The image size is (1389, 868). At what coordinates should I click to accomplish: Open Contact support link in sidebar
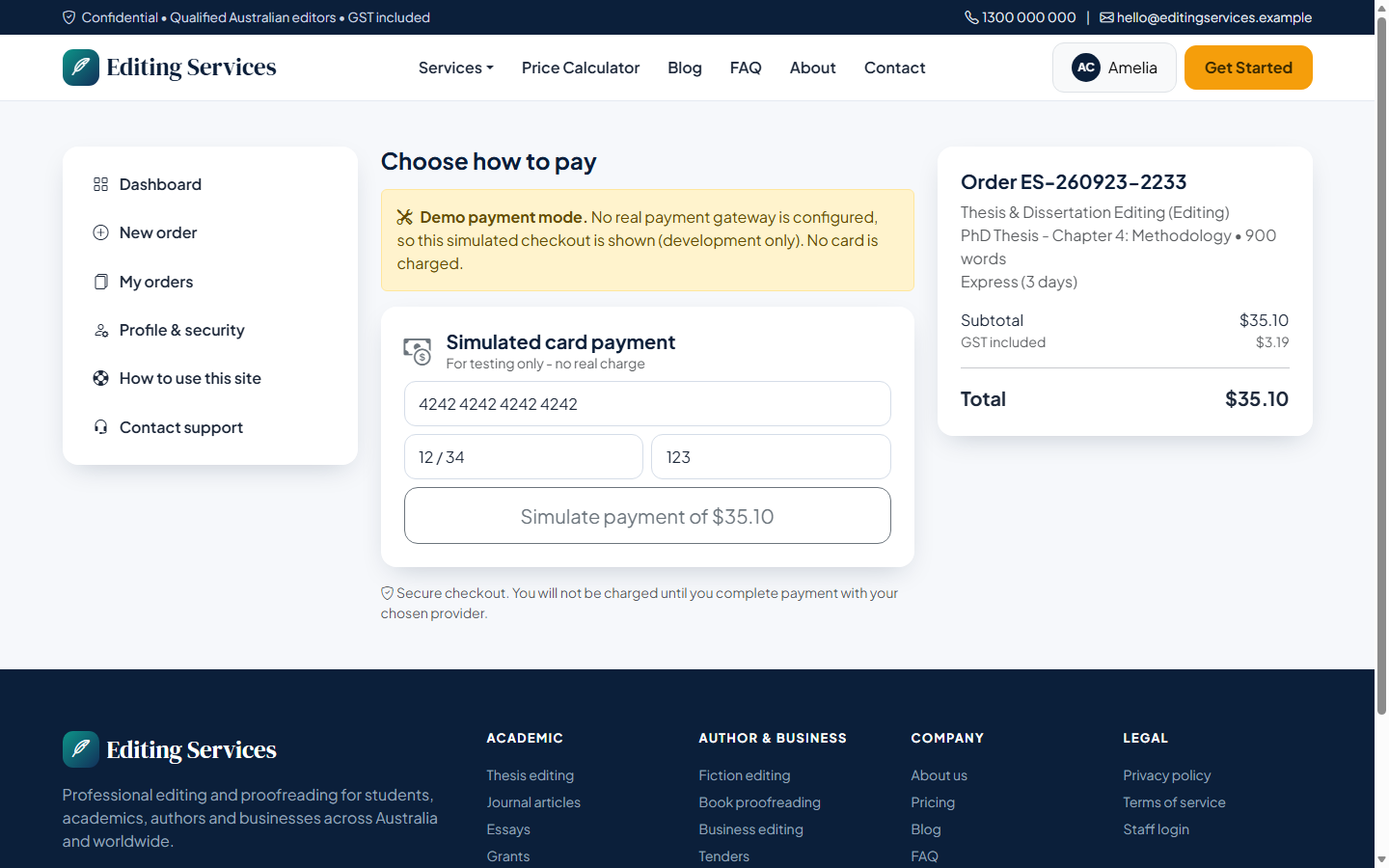tap(210, 427)
